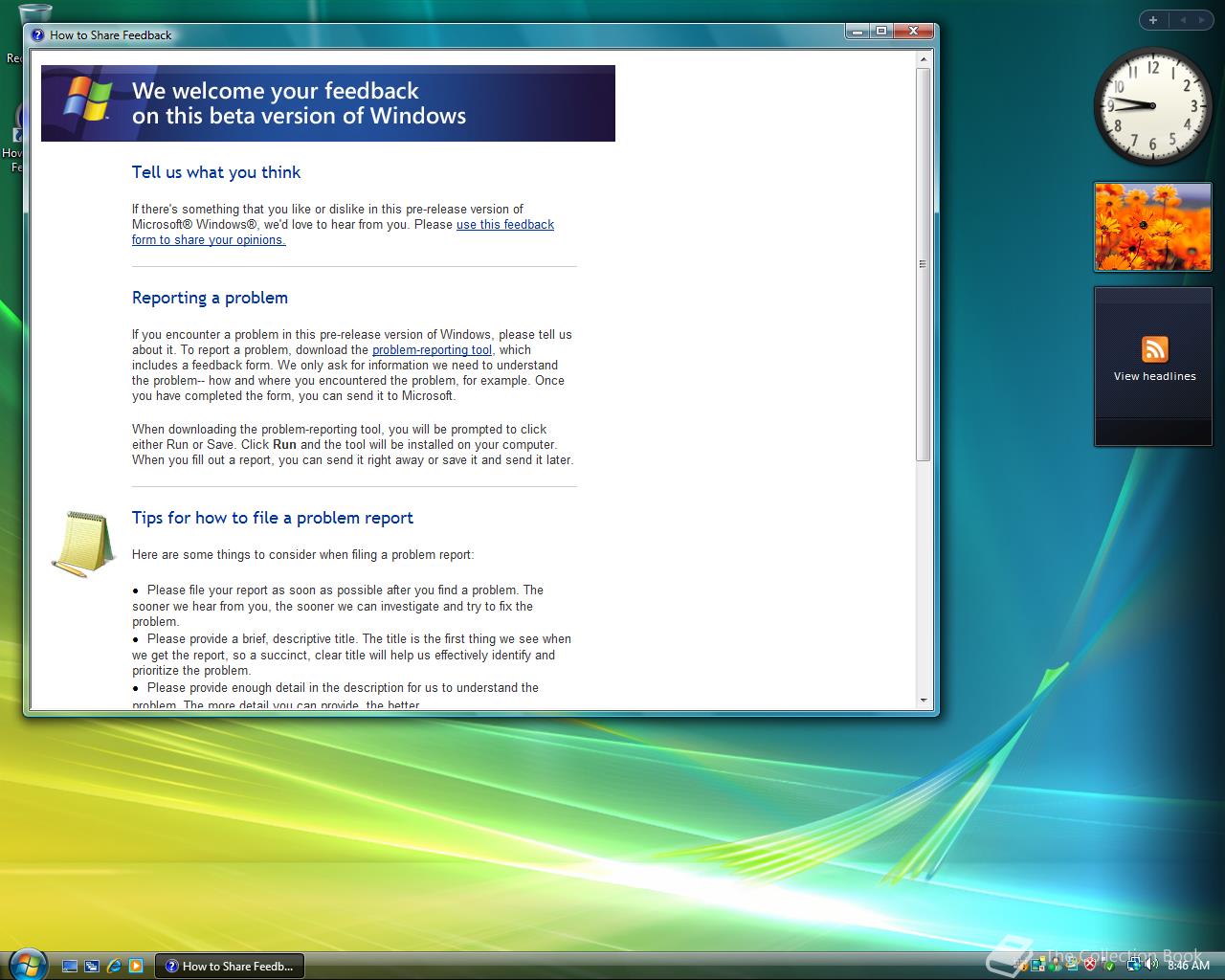The width and height of the screenshot is (1225, 980).
Task: Click the RSS icon in View headlines gadget
Action: click(x=1155, y=349)
